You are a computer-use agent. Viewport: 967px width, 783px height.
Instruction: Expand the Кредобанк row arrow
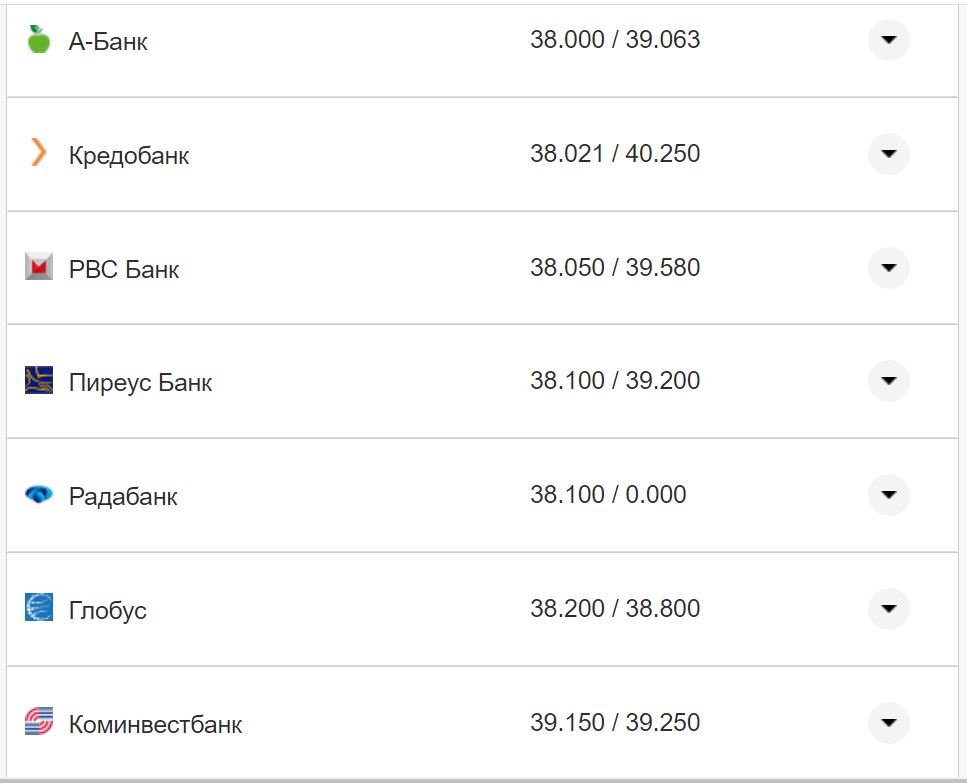(888, 154)
